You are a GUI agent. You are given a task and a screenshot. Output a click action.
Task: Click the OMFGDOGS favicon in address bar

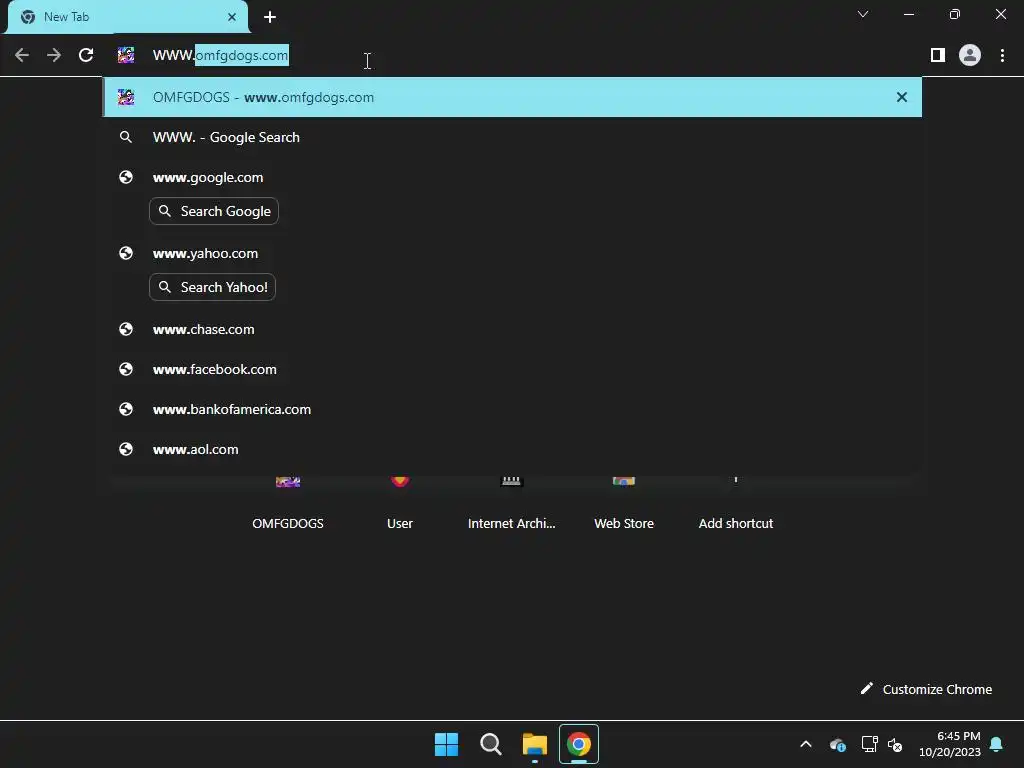click(x=126, y=56)
